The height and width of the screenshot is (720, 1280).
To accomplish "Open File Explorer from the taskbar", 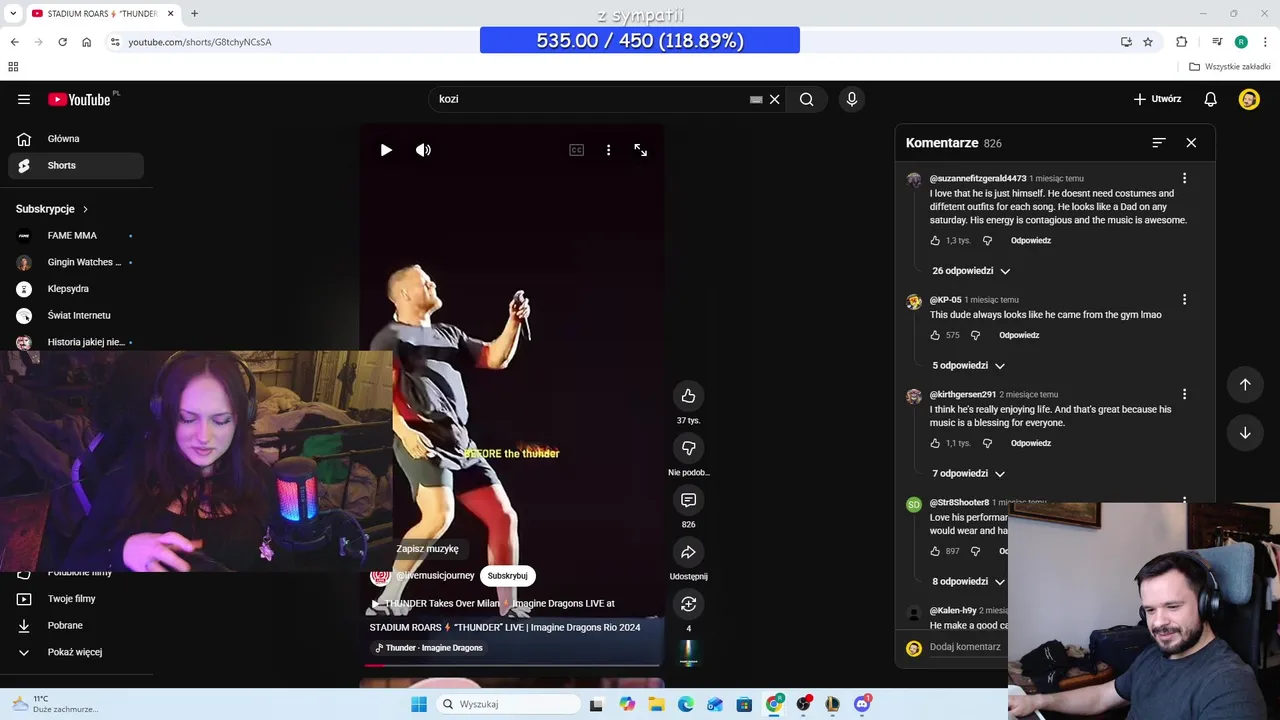I will tap(656, 704).
